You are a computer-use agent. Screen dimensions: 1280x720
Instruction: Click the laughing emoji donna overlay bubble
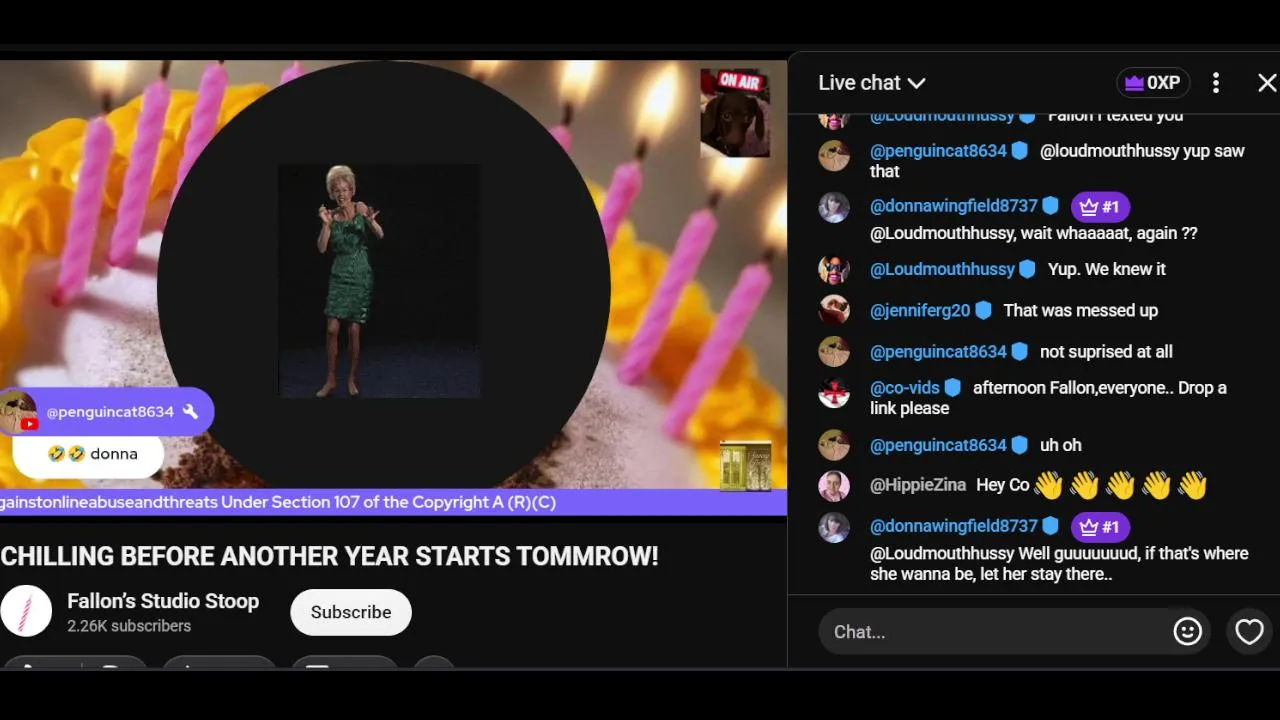tap(90, 454)
